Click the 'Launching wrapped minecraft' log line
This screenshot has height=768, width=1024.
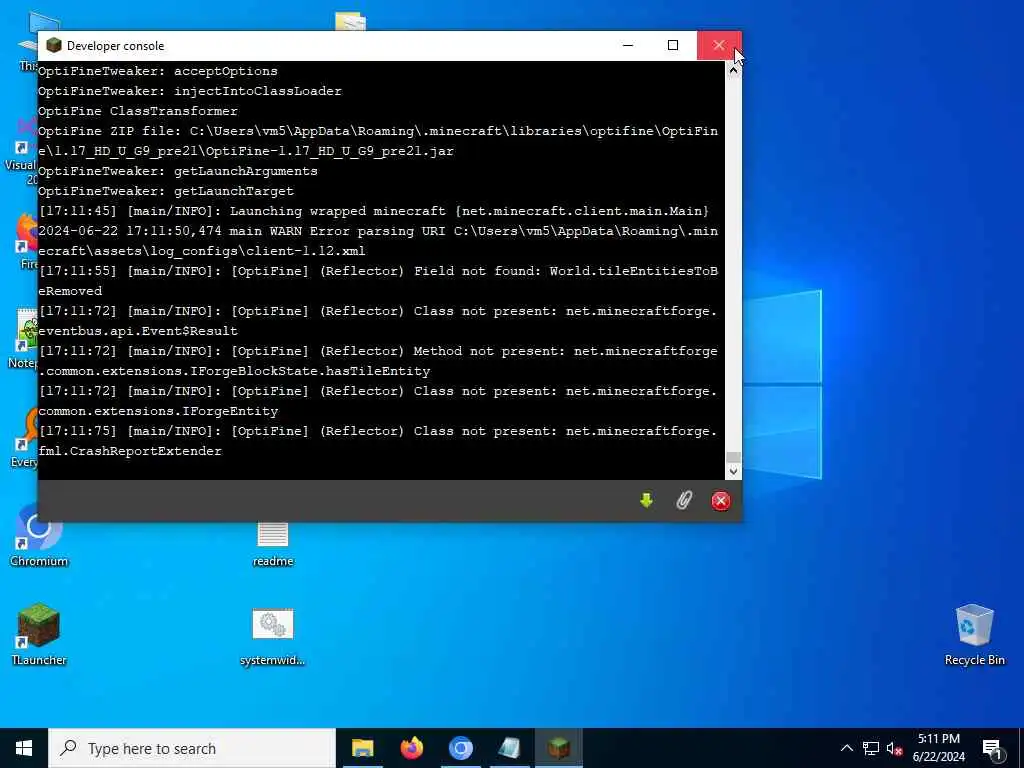(374, 211)
